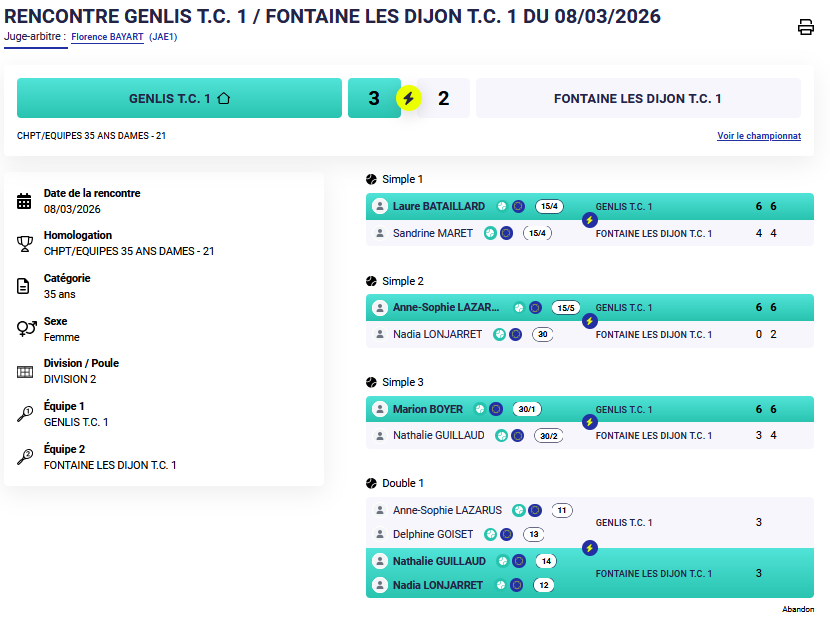Click the lightning bolt icon between the scores
Image resolution: width=830 pixels, height=622 pixels.
[x=409, y=98]
